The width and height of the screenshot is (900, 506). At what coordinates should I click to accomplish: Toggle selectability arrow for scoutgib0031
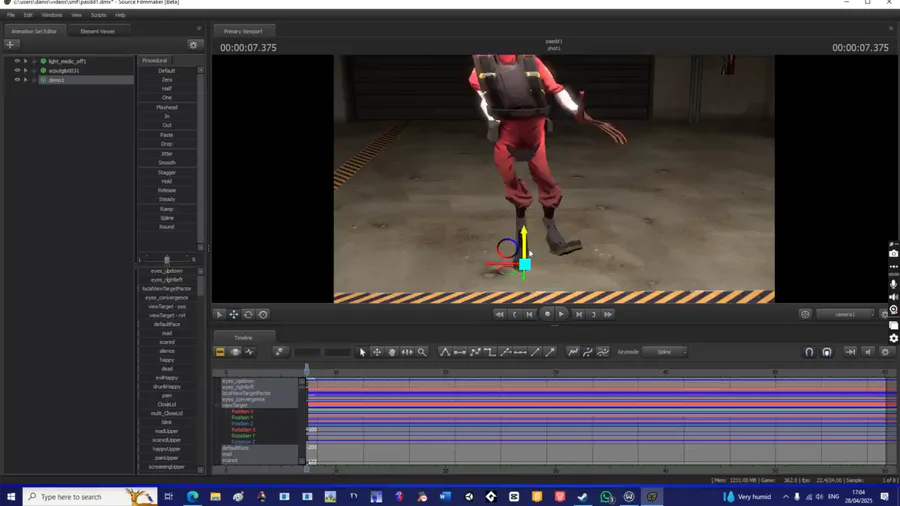[26, 71]
